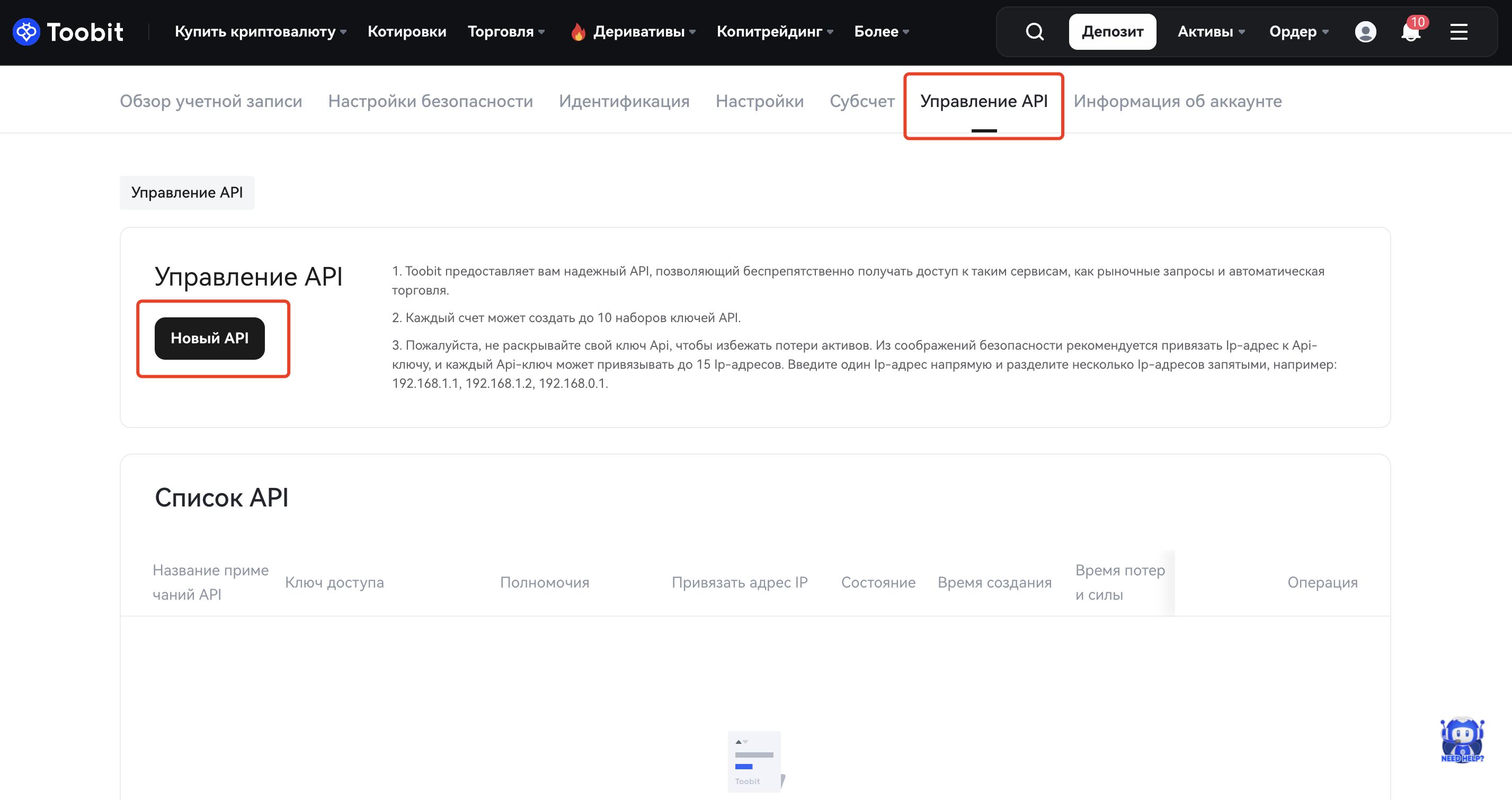Screen dimensions: 1512x800
Task: Click the Депозит button
Action: coord(1111,32)
